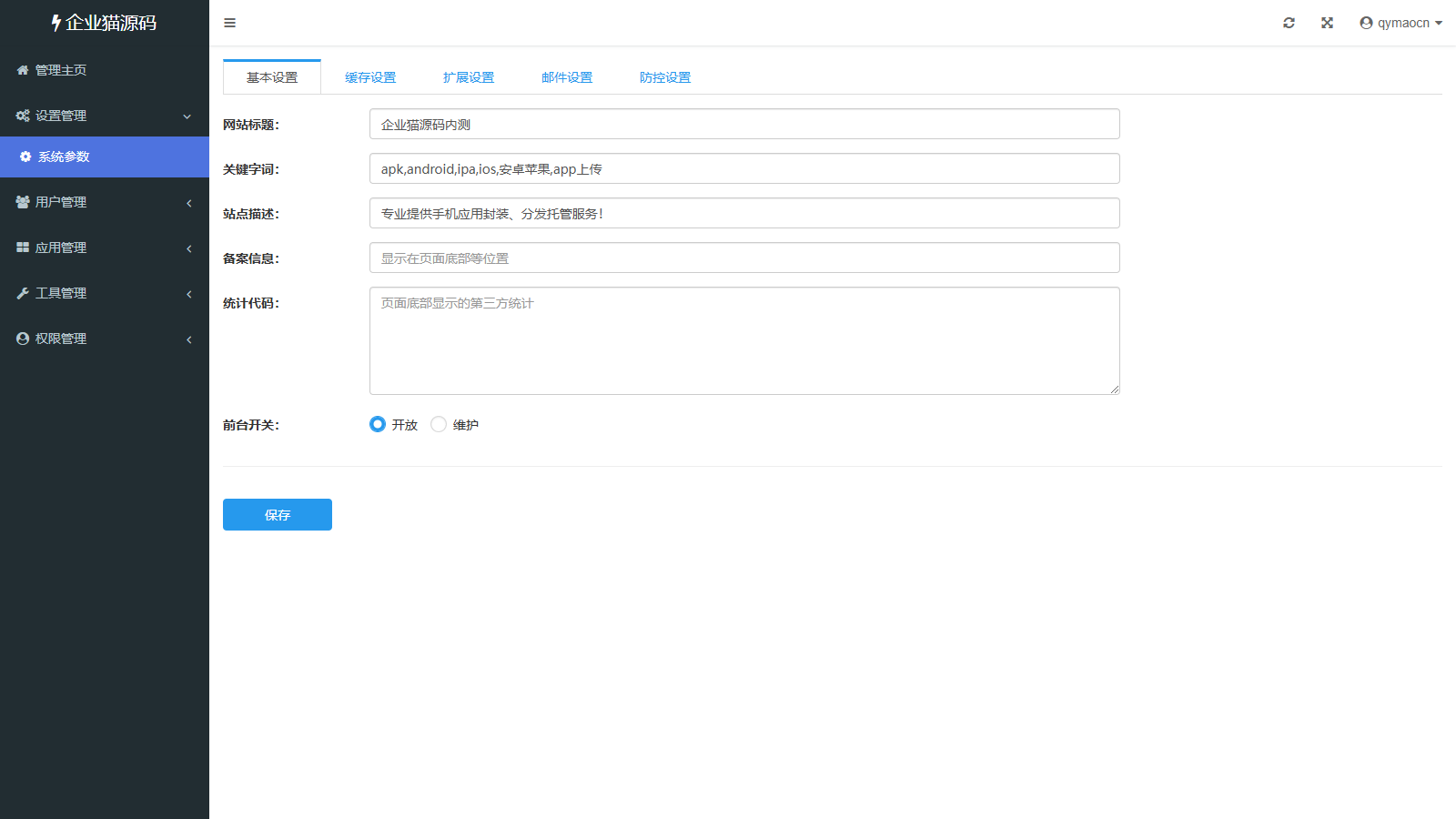Click the grid icon beside 应用管理
Viewport: 1456px width, 819px height.
(23, 248)
